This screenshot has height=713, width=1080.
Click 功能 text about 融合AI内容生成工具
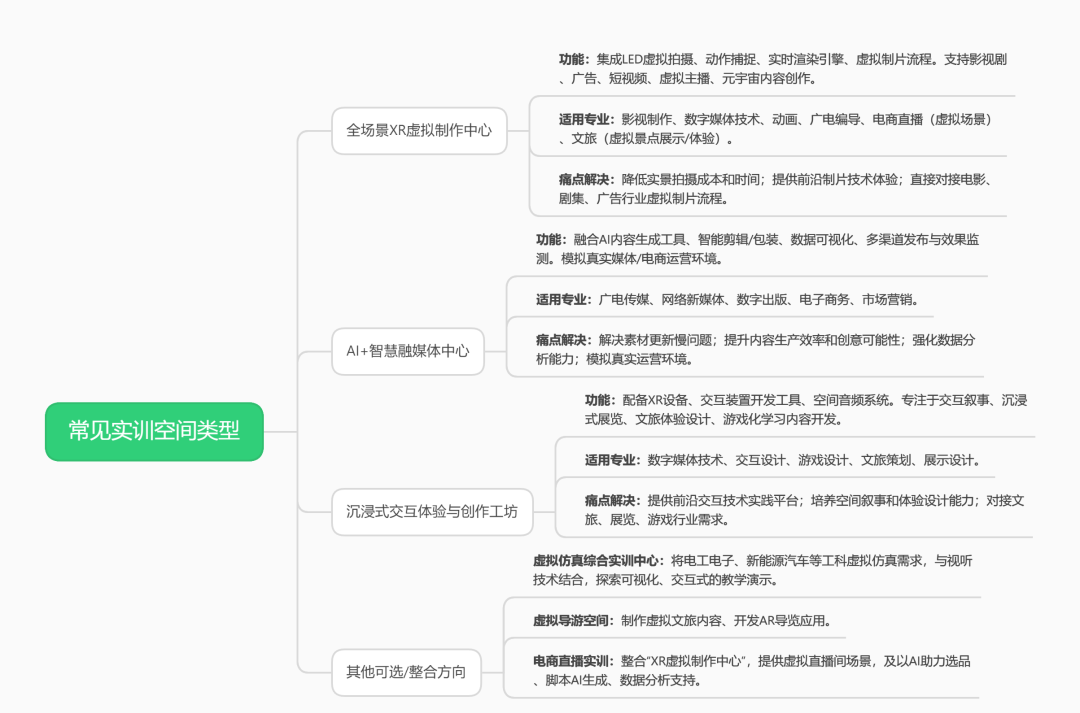click(x=758, y=249)
